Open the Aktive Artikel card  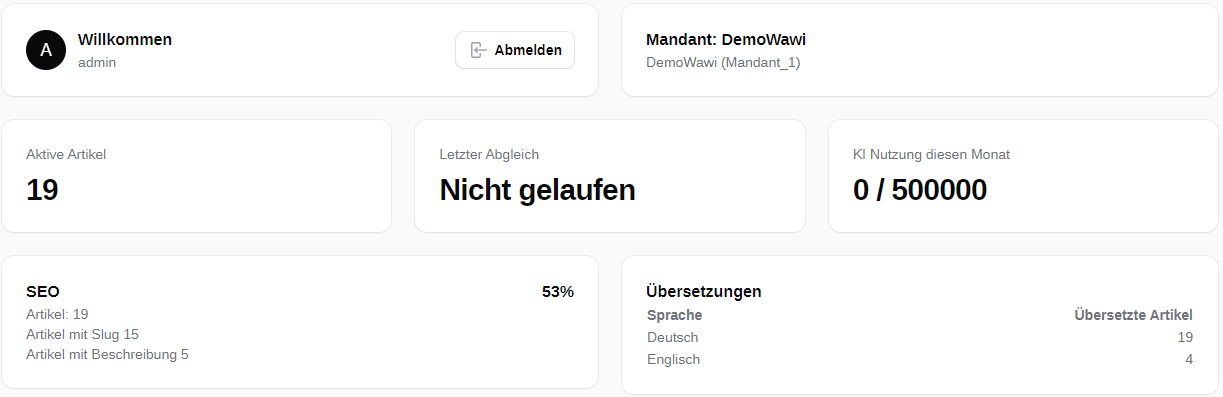click(196, 176)
